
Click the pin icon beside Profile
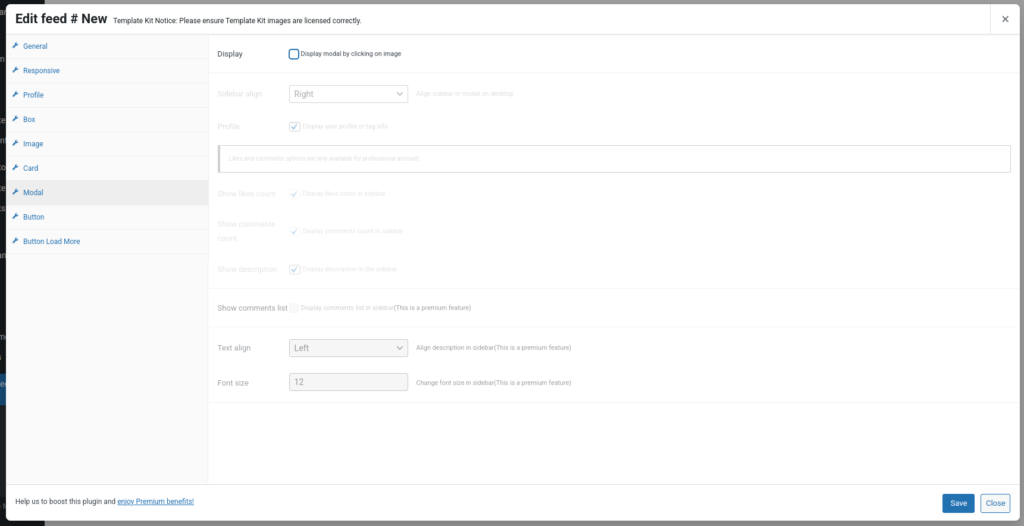[x=15, y=95]
